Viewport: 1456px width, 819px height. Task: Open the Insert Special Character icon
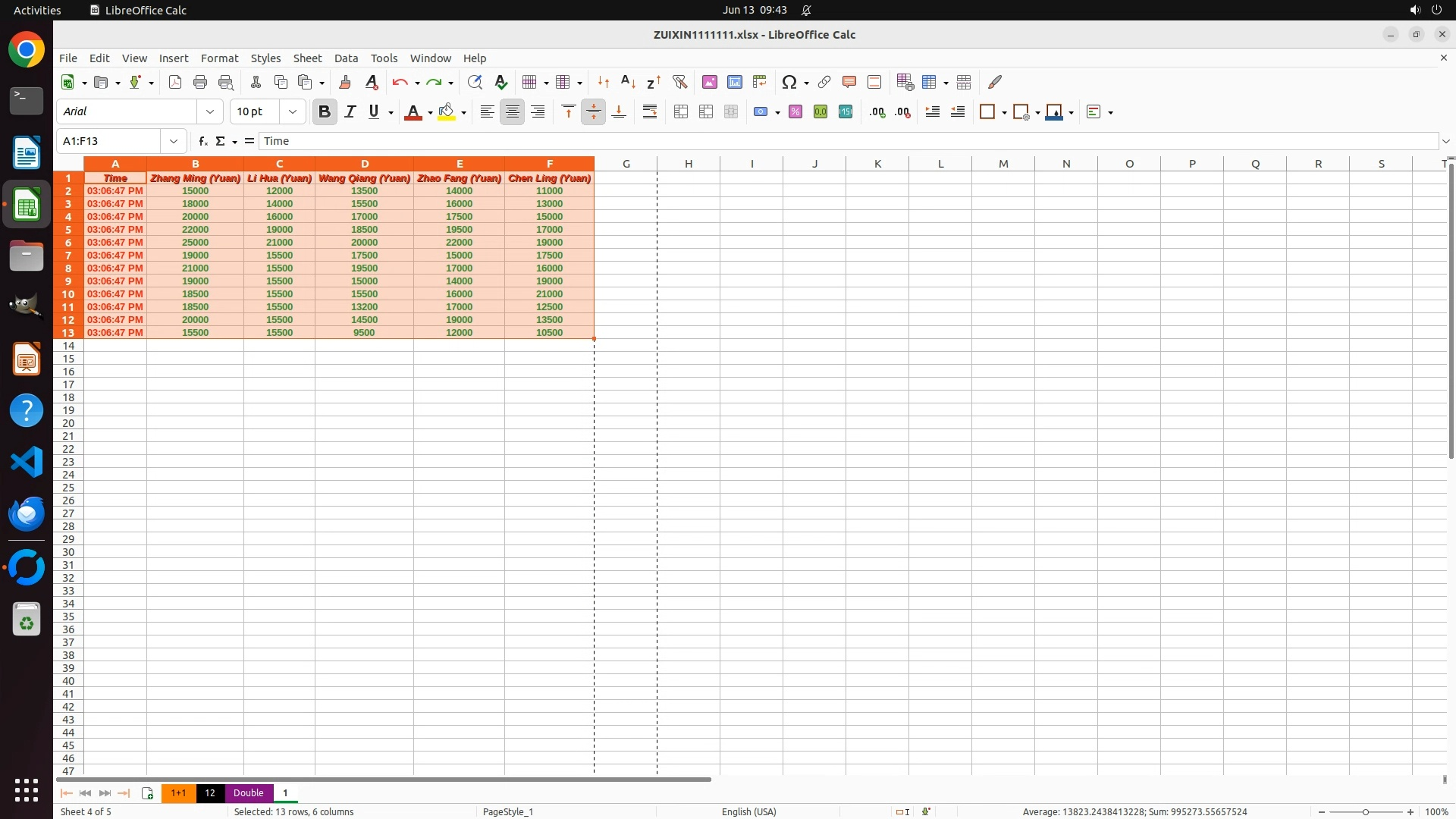(789, 82)
